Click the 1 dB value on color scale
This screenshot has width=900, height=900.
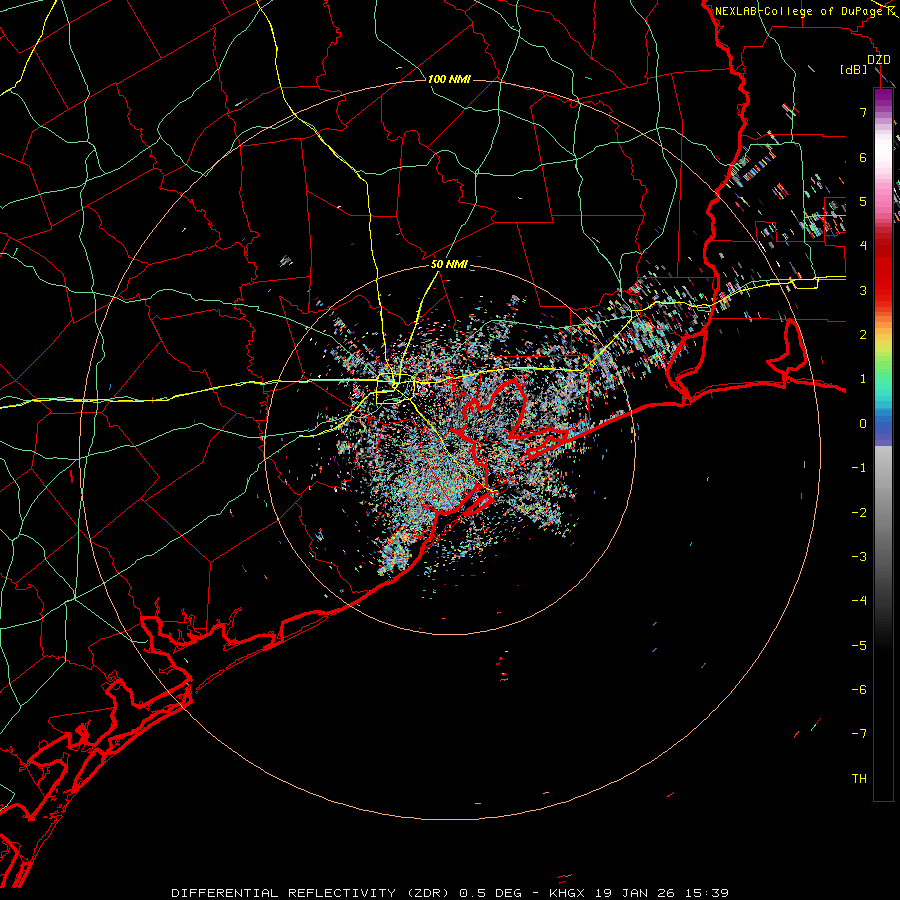(863, 379)
